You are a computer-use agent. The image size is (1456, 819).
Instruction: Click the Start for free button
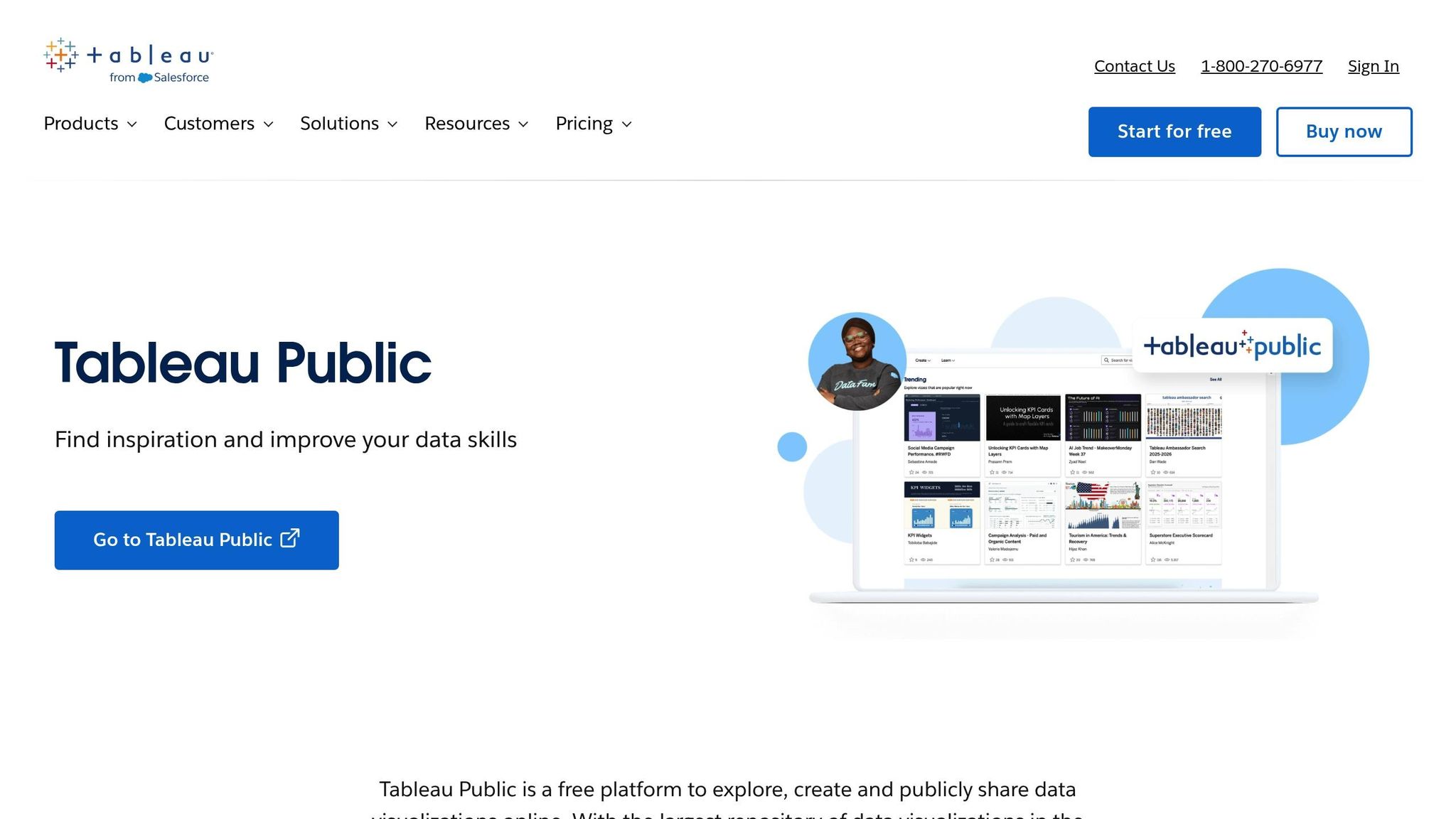pyautogui.click(x=1174, y=132)
